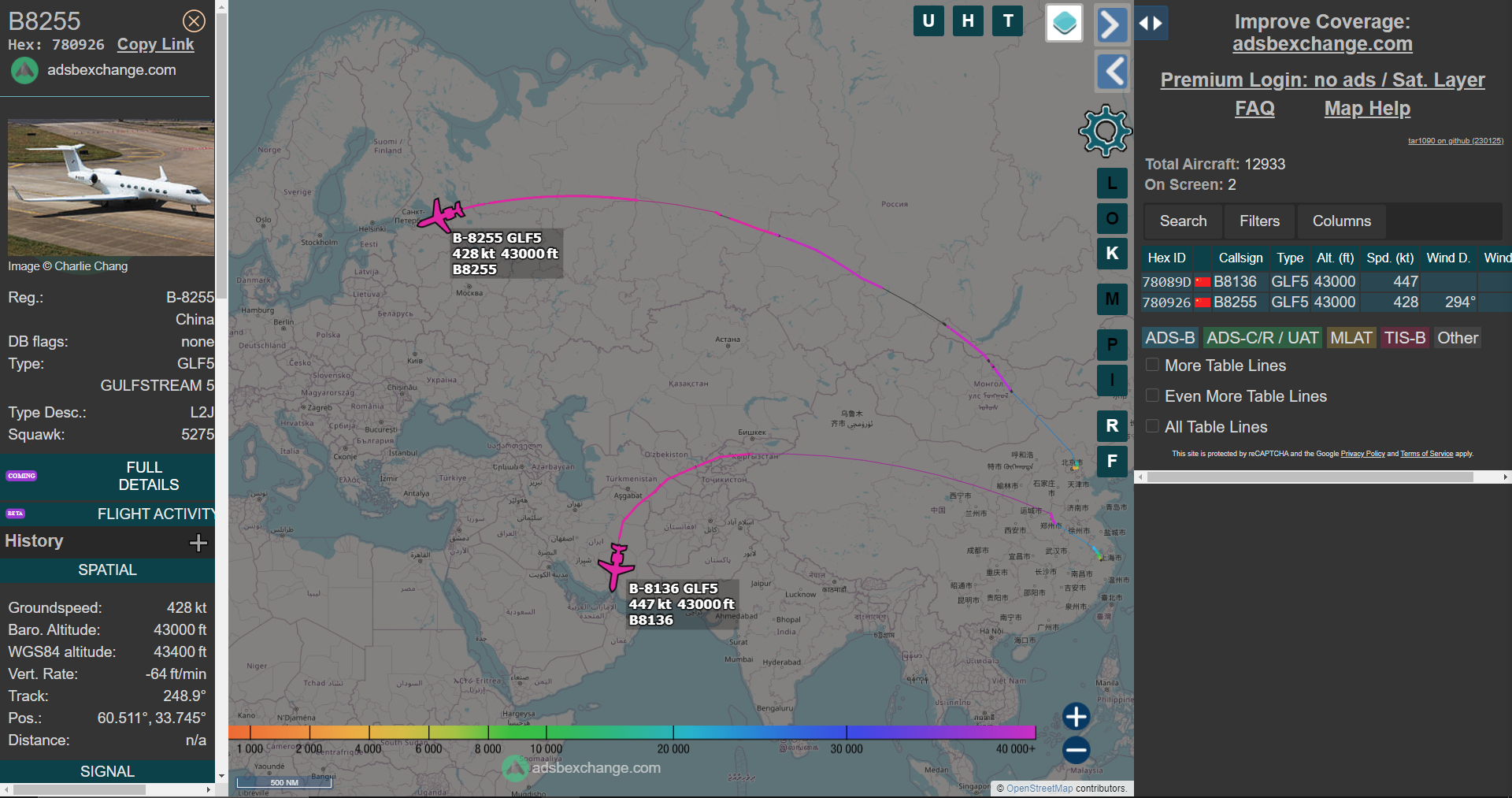Select the B8136 table row
1512x798 pixels.
click(x=1326, y=281)
